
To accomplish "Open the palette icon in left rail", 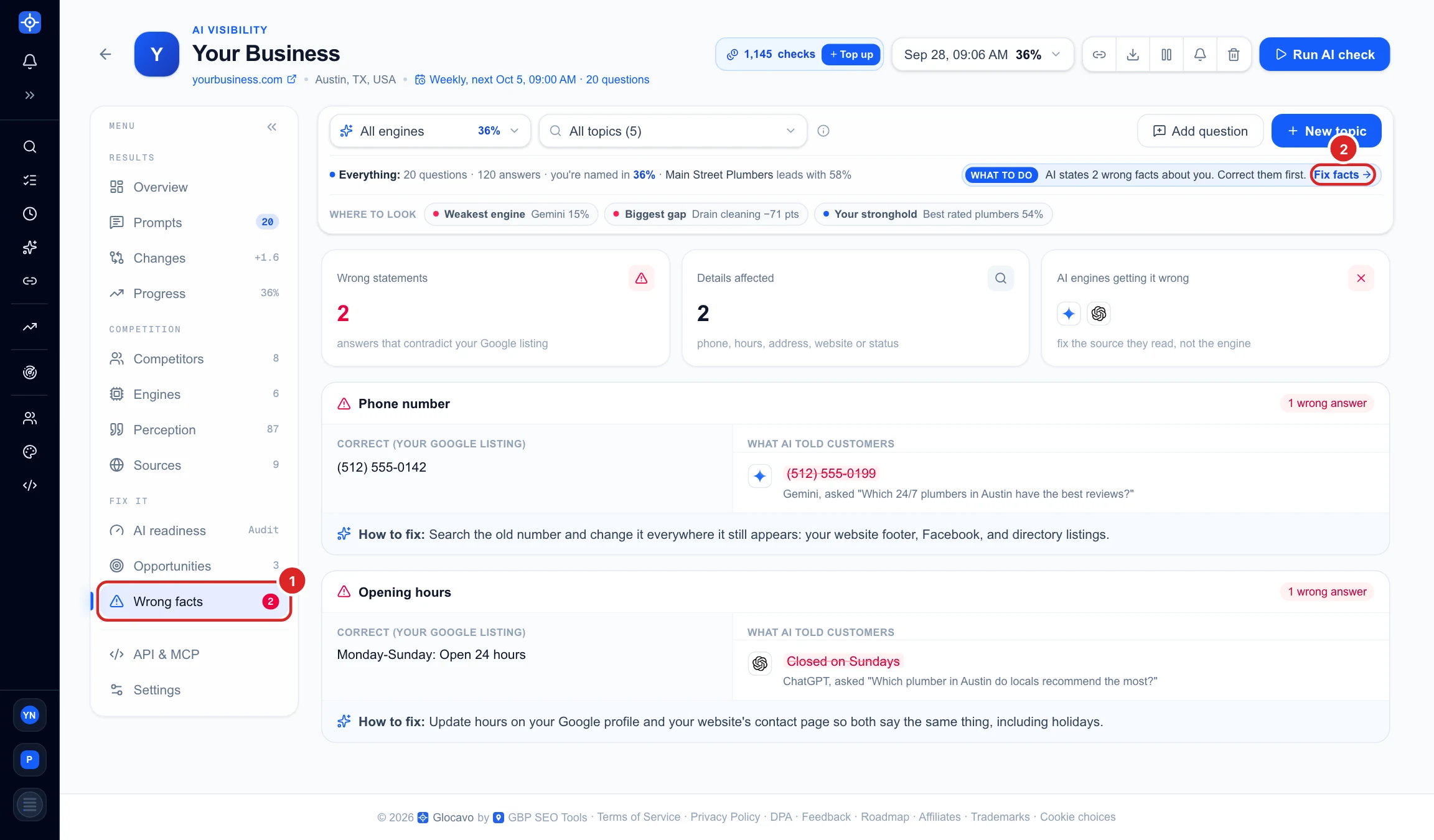I will pyautogui.click(x=30, y=452).
